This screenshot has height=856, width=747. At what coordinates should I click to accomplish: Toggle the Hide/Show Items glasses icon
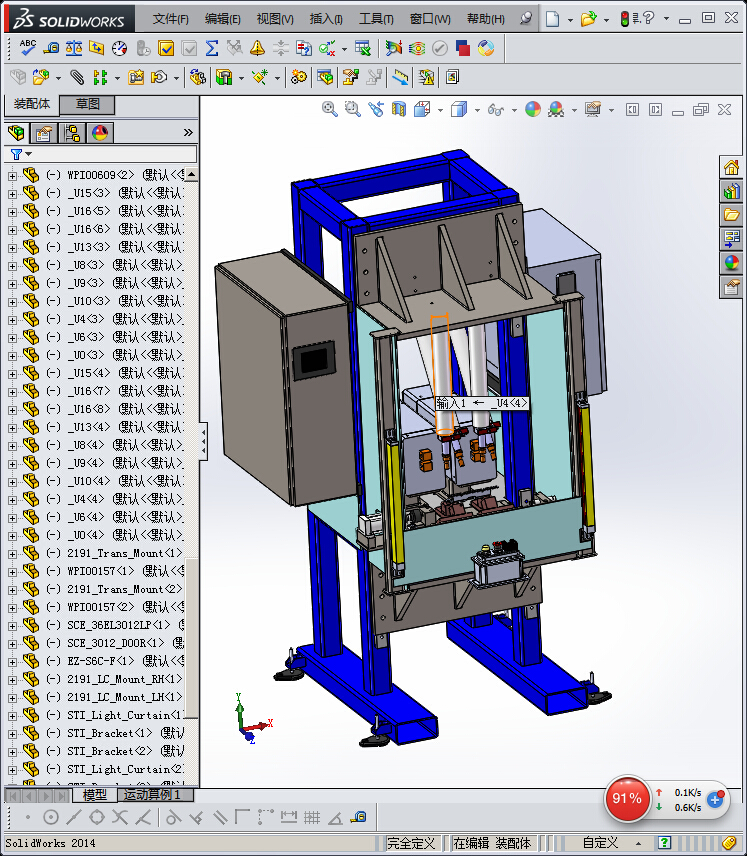(496, 109)
